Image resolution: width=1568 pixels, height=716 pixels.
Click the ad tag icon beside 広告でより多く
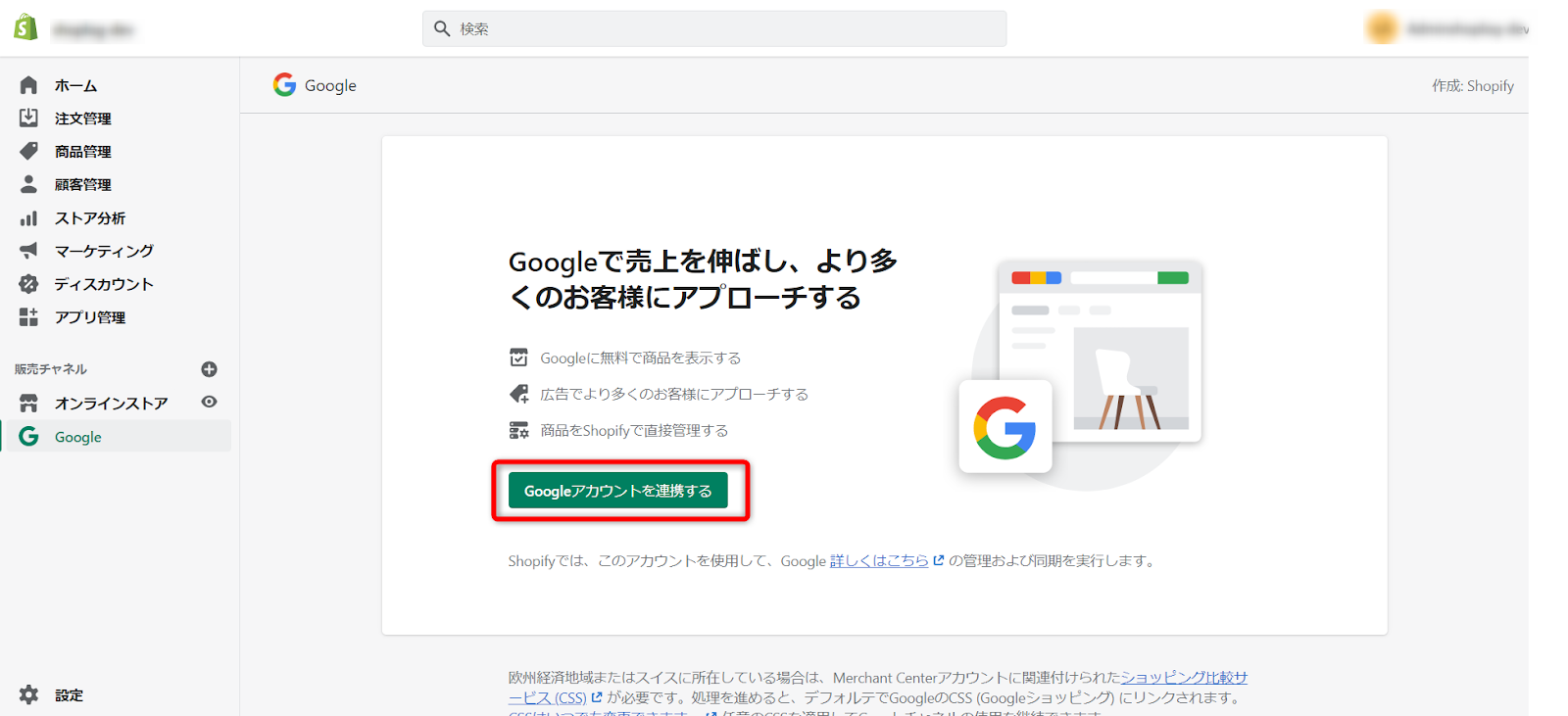[x=518, y=394]
